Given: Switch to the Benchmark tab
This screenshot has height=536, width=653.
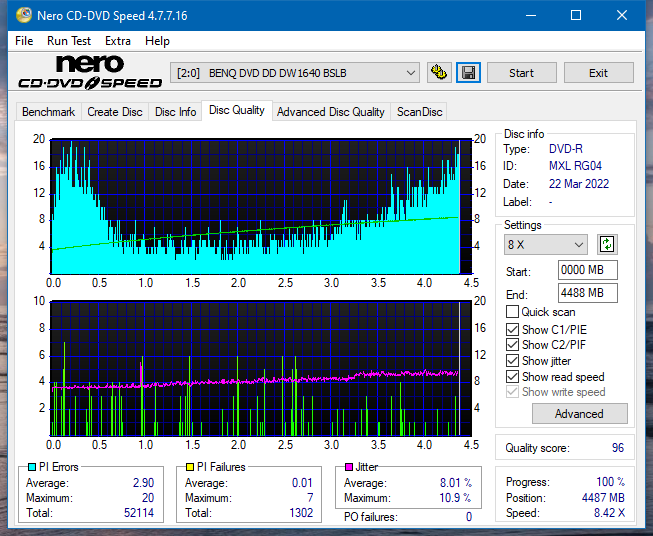Looking at the screenshot, I should pyautogui.click(x=49, y=112).
